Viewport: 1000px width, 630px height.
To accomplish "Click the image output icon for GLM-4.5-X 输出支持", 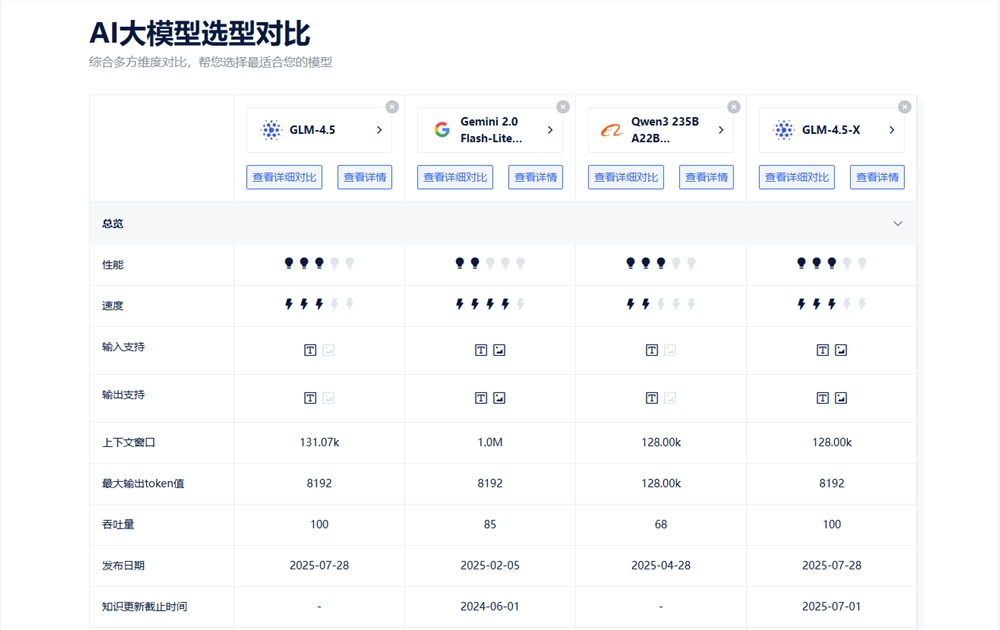I will 841,398.
